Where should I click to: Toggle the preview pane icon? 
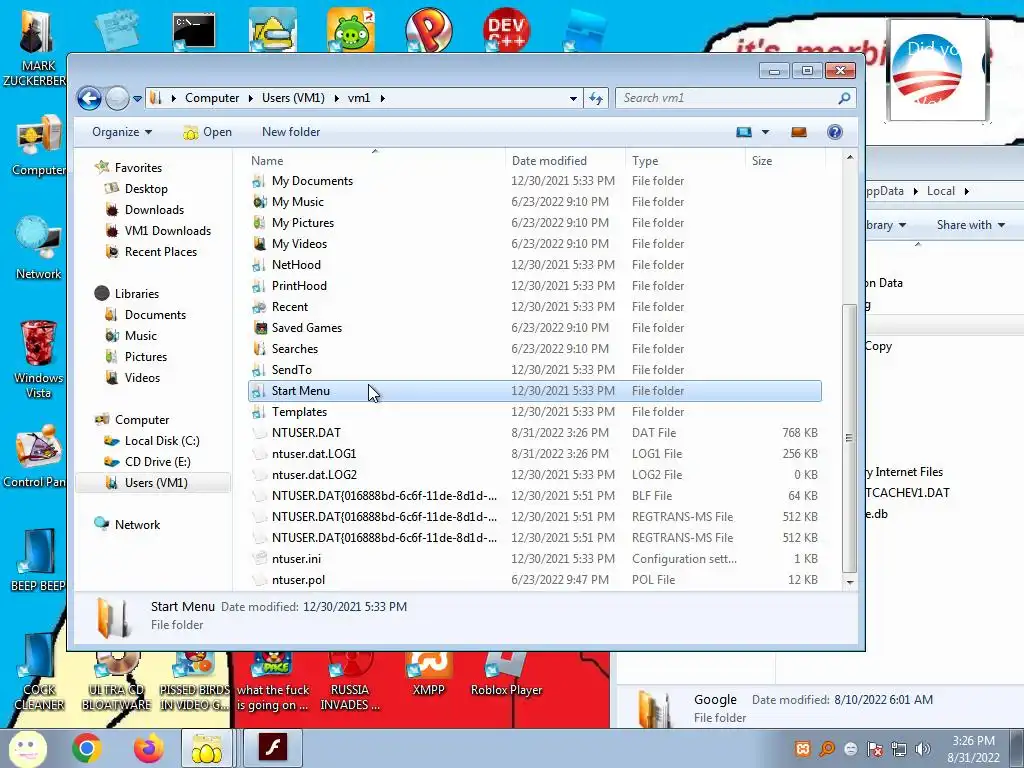[799, 132]
